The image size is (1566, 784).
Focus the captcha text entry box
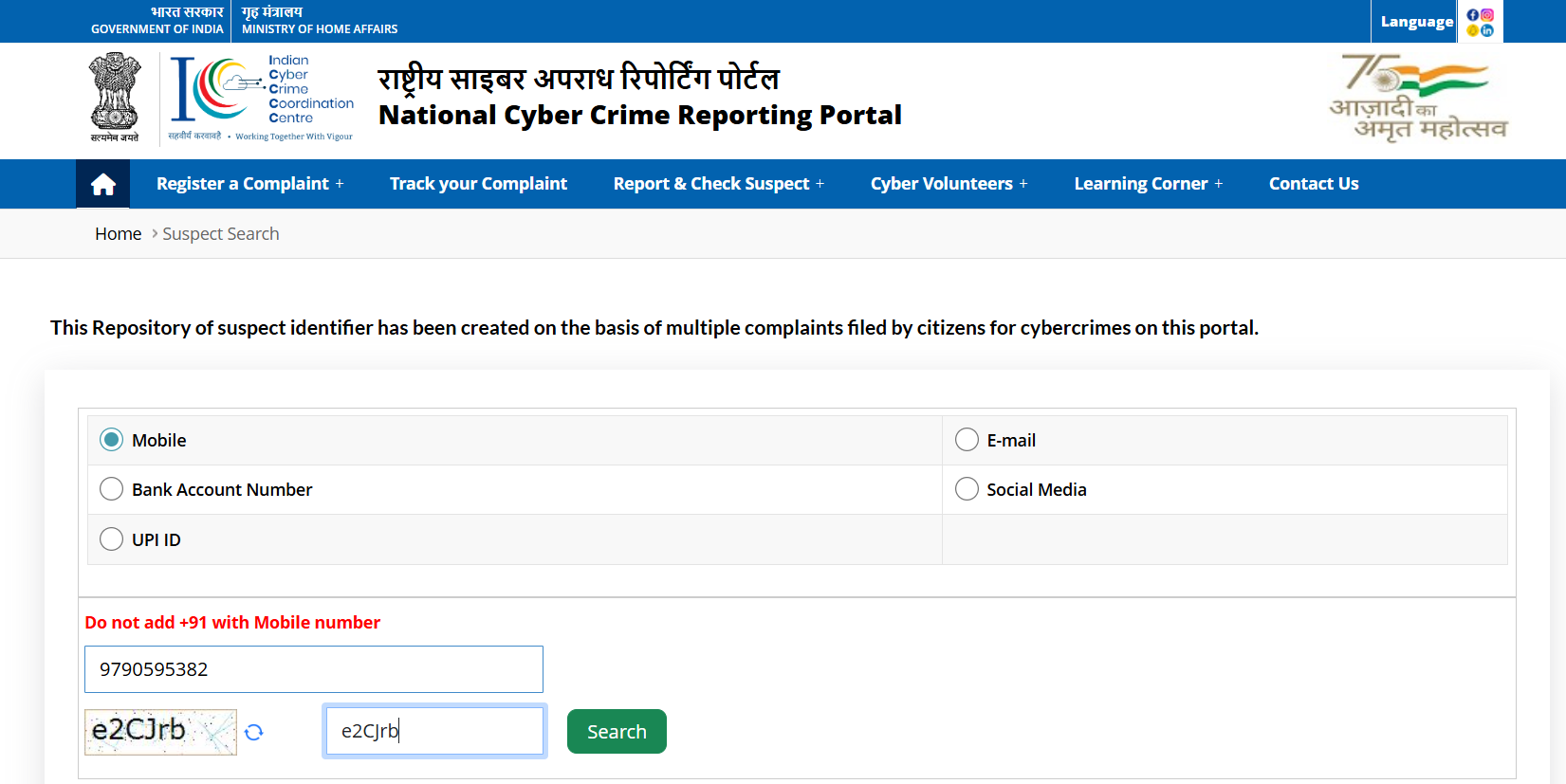click(x=434, y=731)
